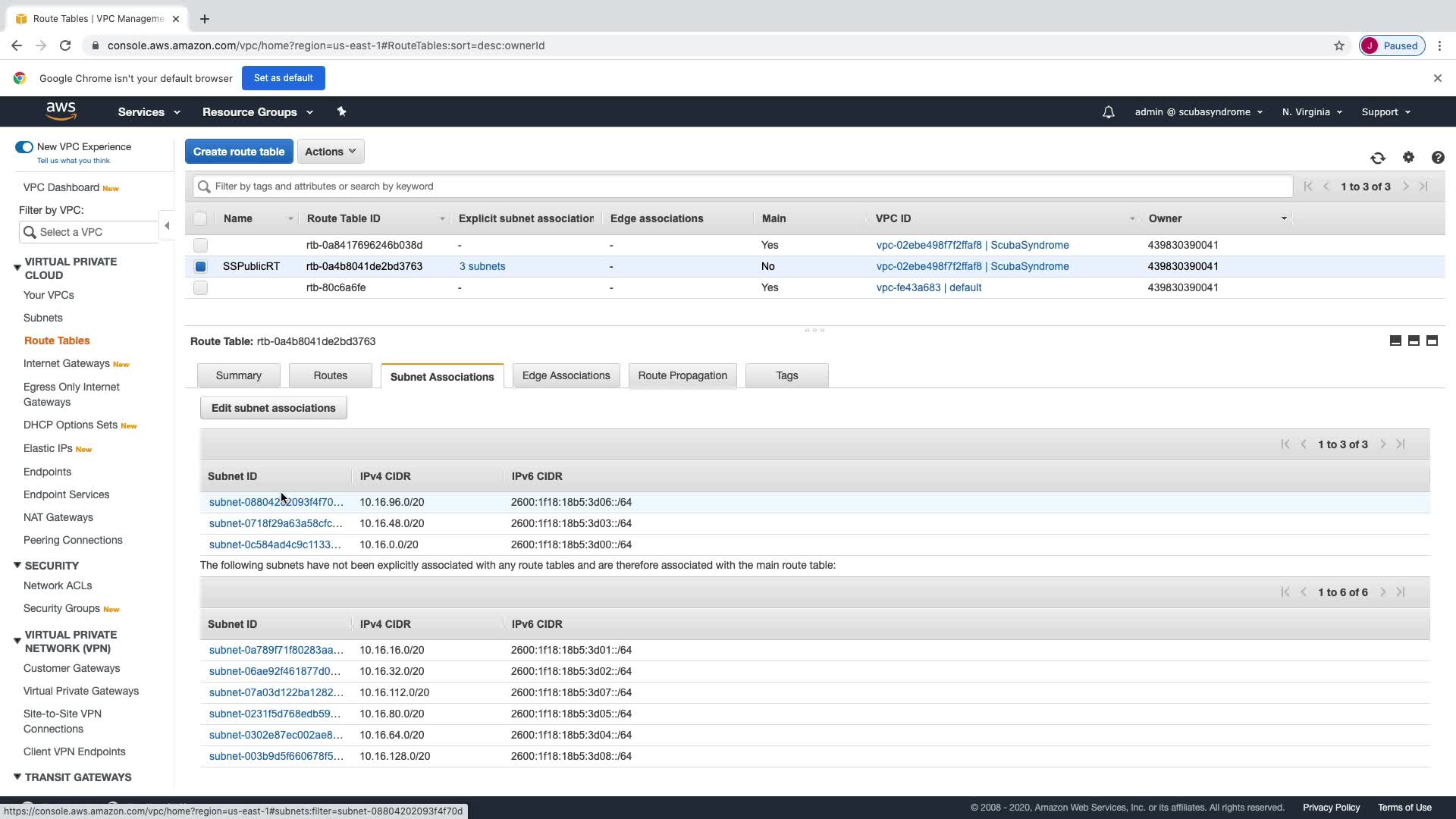1456x819 pixels.
Task: Open the table settings gear icon
Action: (1408, 157)
